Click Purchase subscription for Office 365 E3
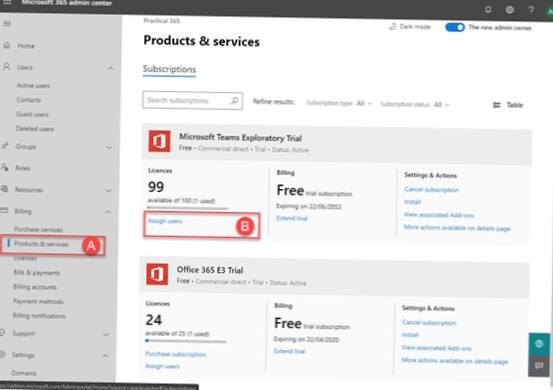This screenshot has width=553, height=390. [175, 354]
